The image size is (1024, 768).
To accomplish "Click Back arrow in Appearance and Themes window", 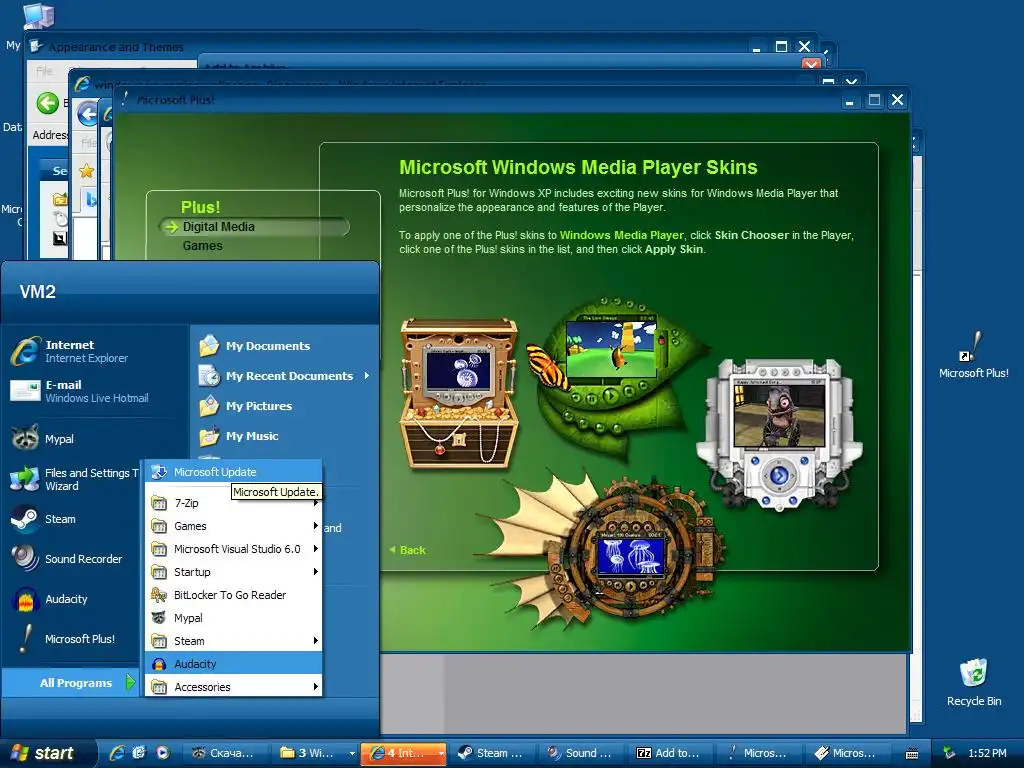I will pos(47,103).
